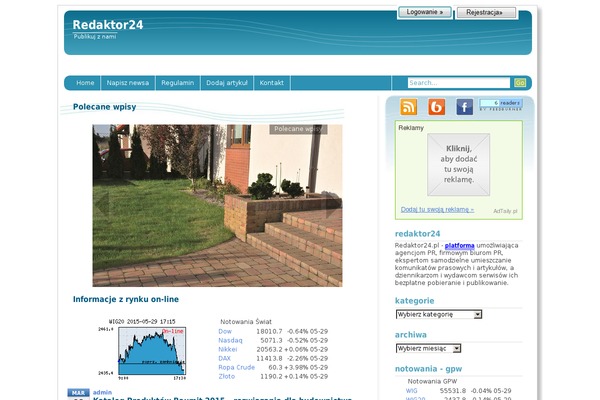Image resolution: width=600 pixels, height=400 pixels.
Task: Focus the Search input field
Action: click(459, 83)
